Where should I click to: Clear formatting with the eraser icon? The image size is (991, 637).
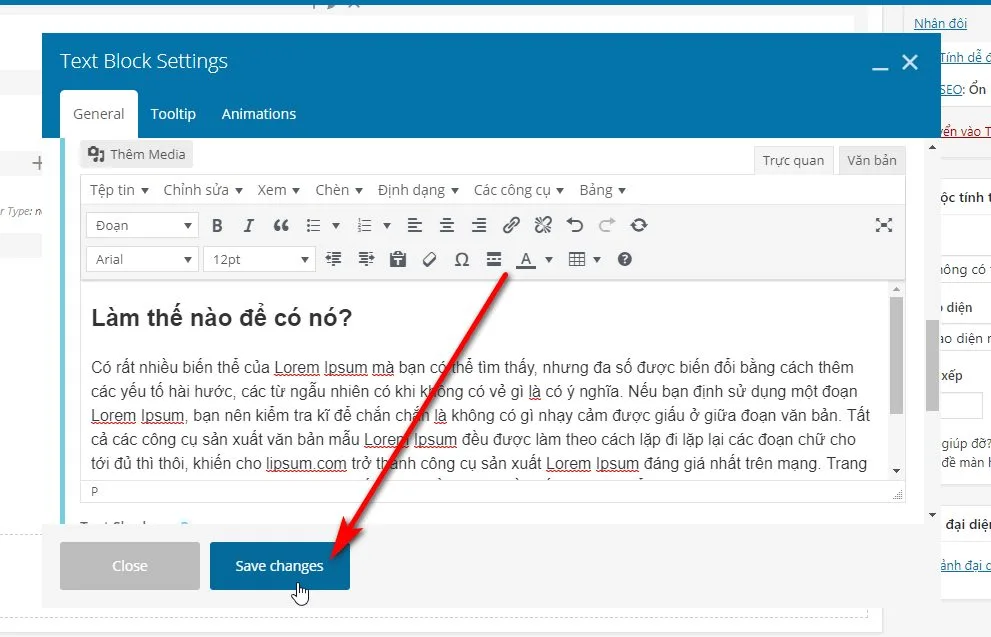tap(430, 259)
